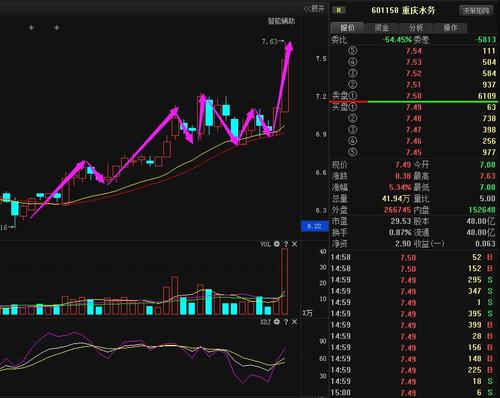This screenshot has width=500, height=398.
Task: Open KDJ indicator help question mark
Action: [x=286, y=322]
